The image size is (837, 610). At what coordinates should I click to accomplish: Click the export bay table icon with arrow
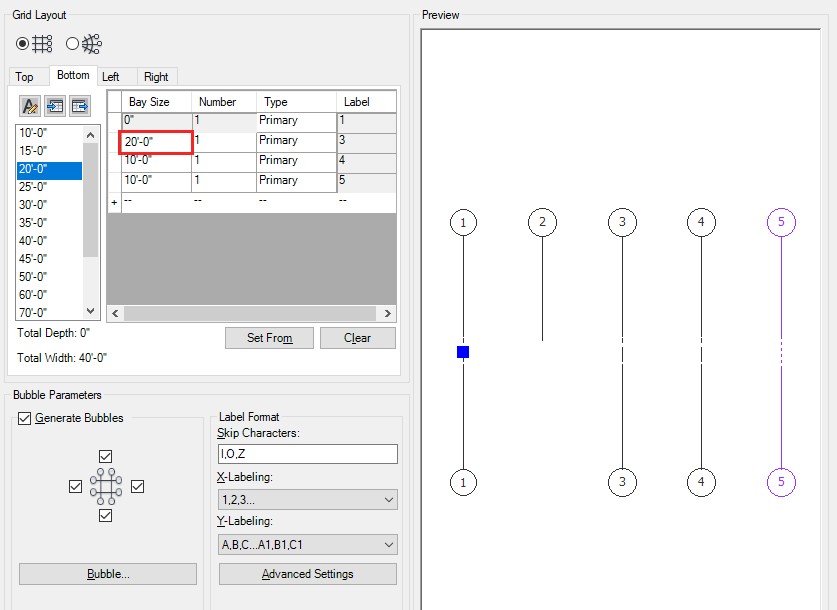[80, 106]
